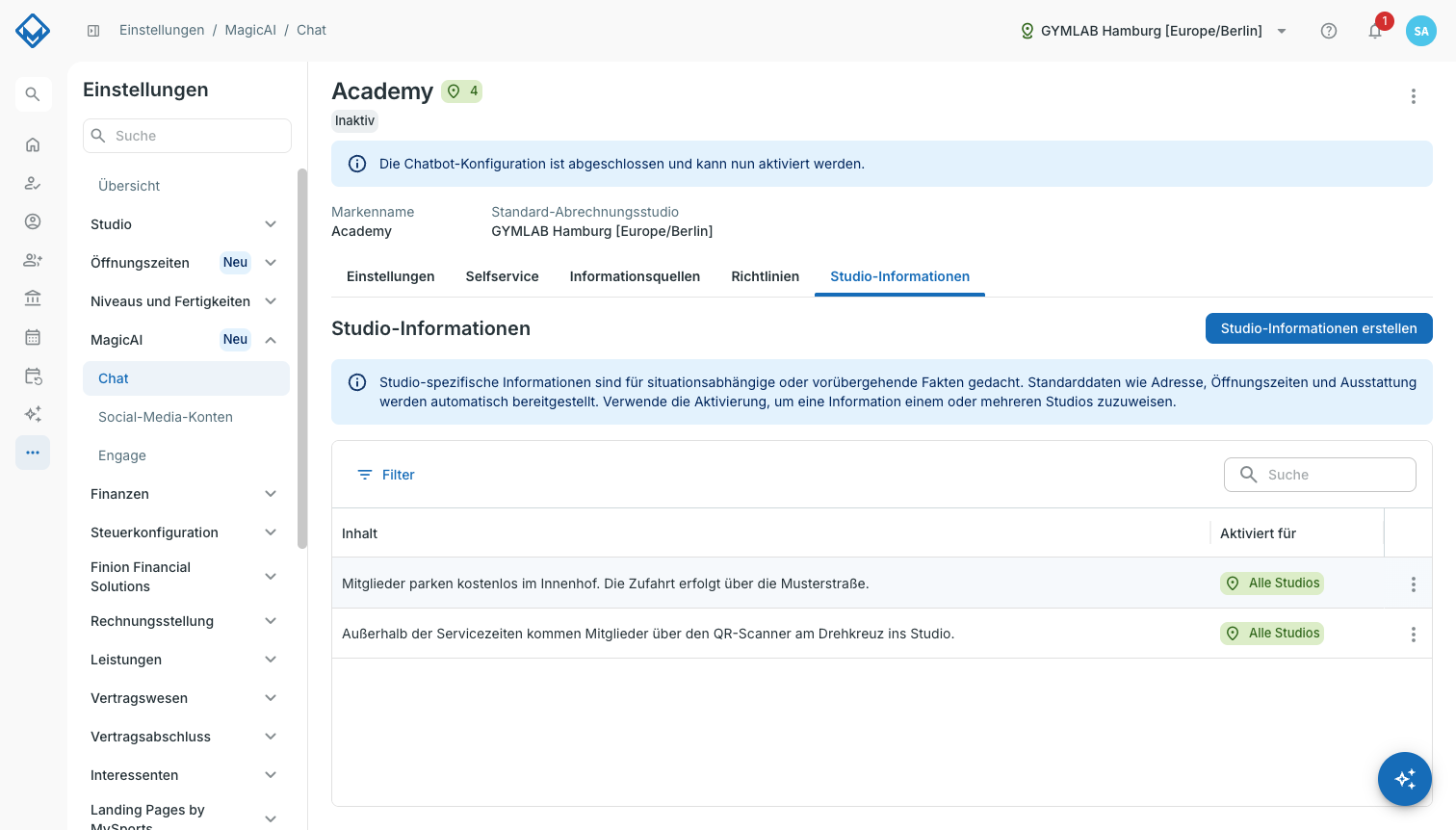Toggle the sidebar panel icon next to breadcrumb
Viewport: 1456px width, 830px height.
[x=93, y=31]
